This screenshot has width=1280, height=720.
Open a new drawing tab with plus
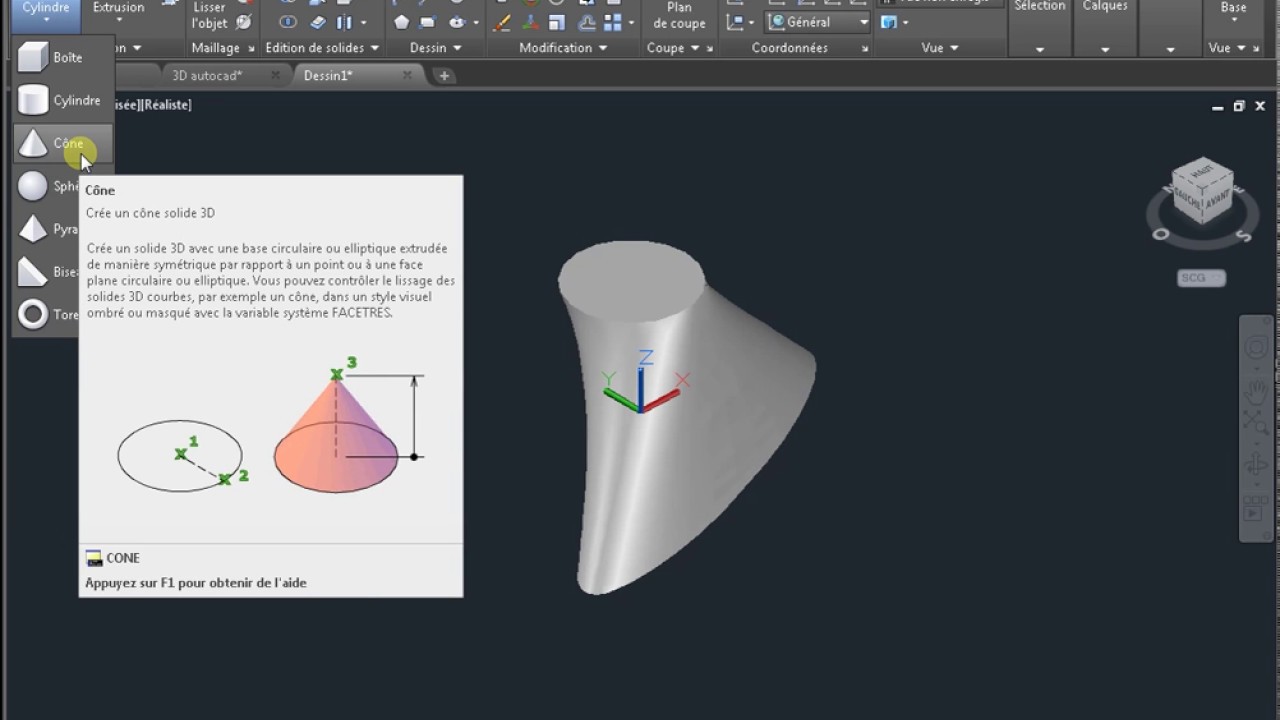[x=444, y=76]
